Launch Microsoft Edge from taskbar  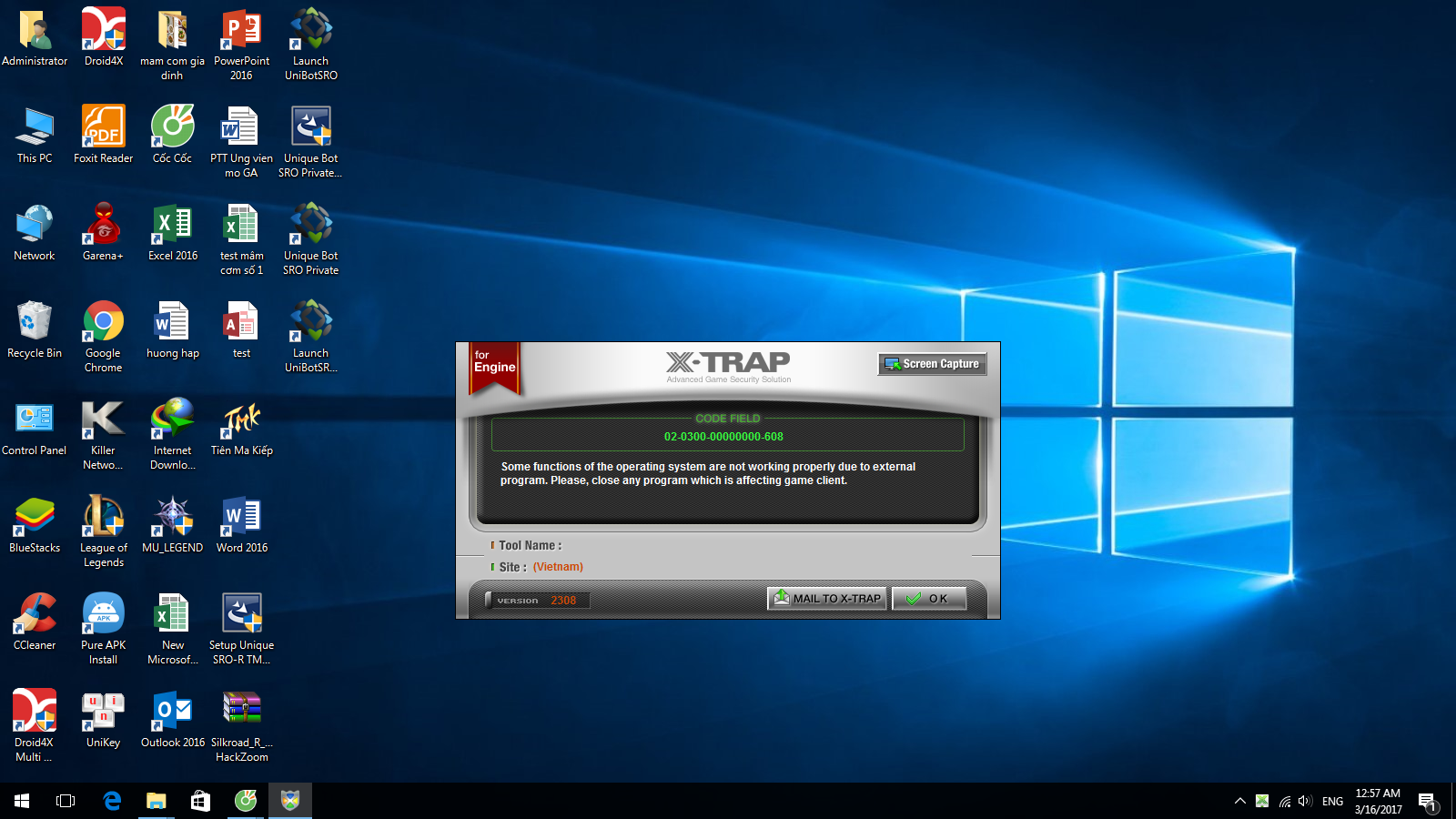pyautogui.click(x=112, y=801)
